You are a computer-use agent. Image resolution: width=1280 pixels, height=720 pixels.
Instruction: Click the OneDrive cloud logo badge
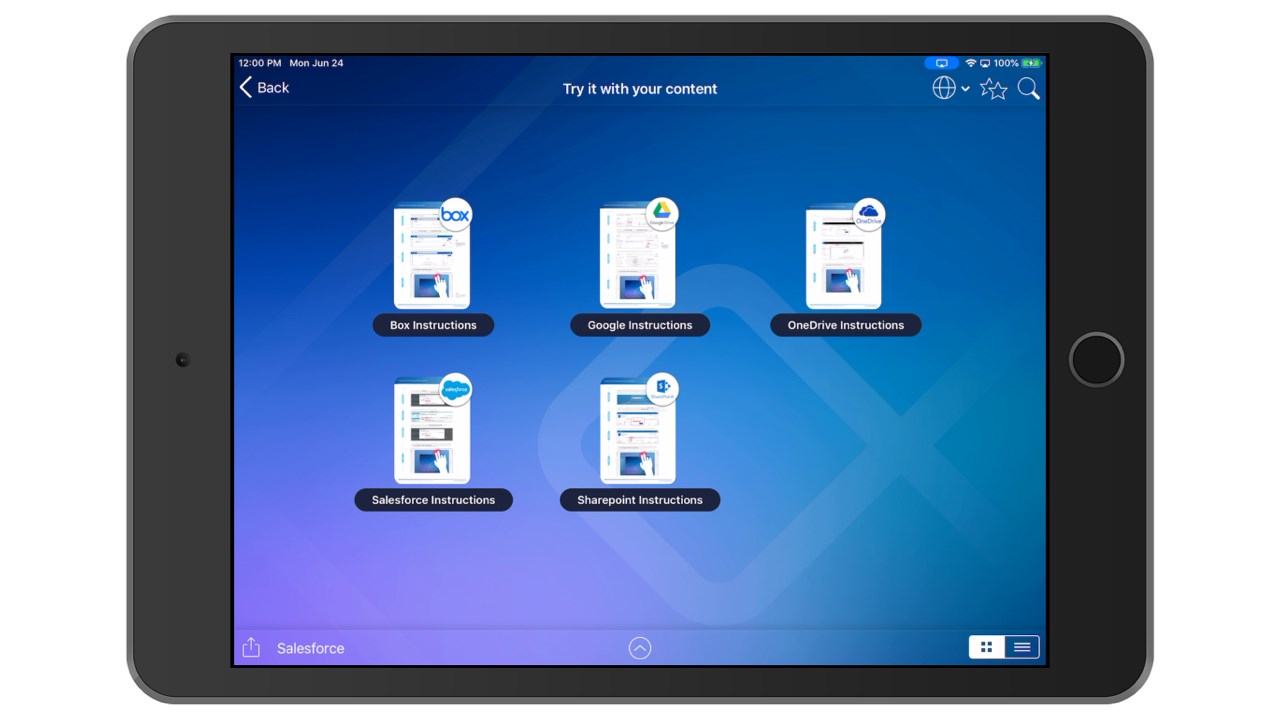coord(868,214)
